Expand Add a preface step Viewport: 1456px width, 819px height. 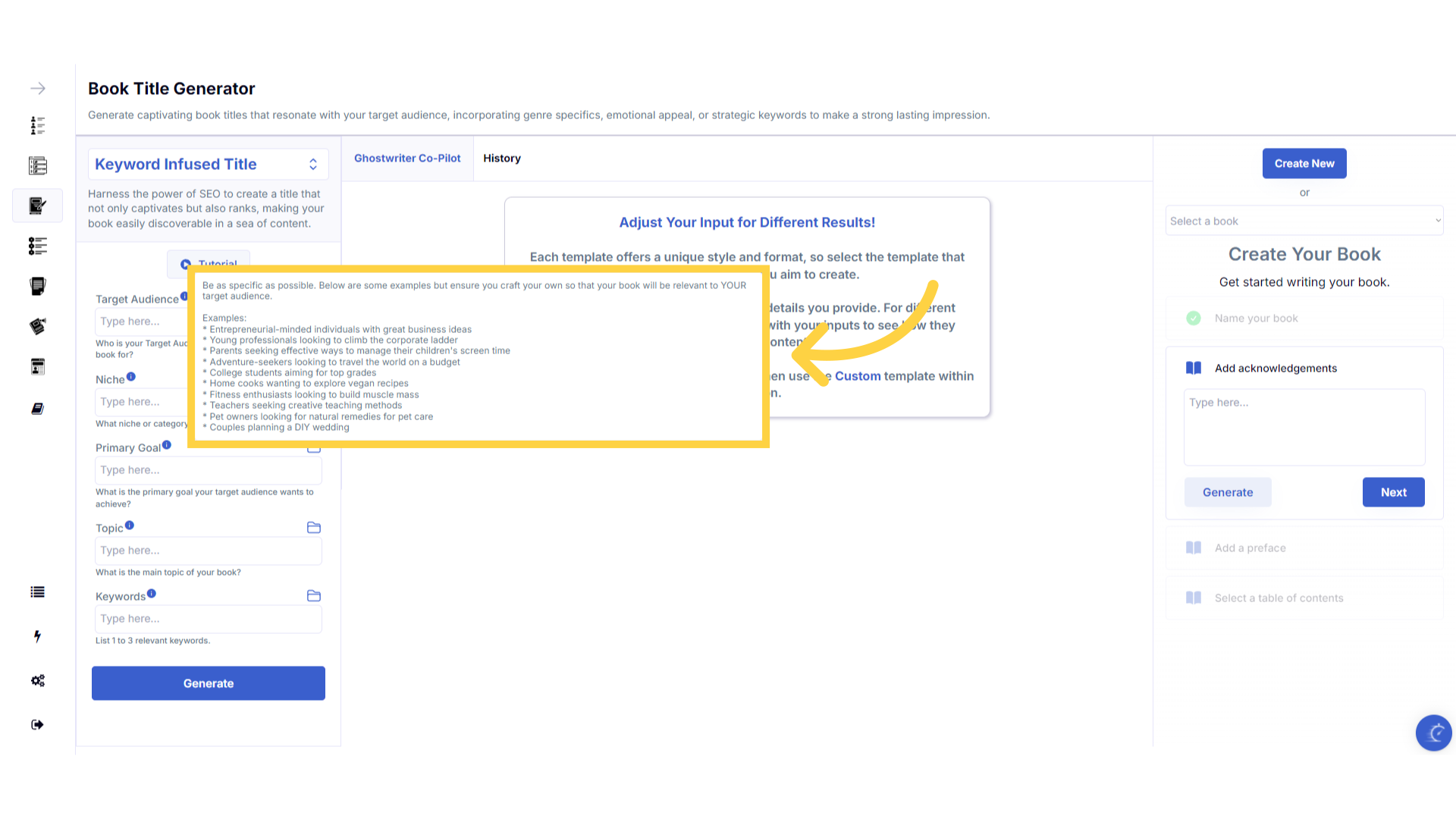tap(1250, 548)
